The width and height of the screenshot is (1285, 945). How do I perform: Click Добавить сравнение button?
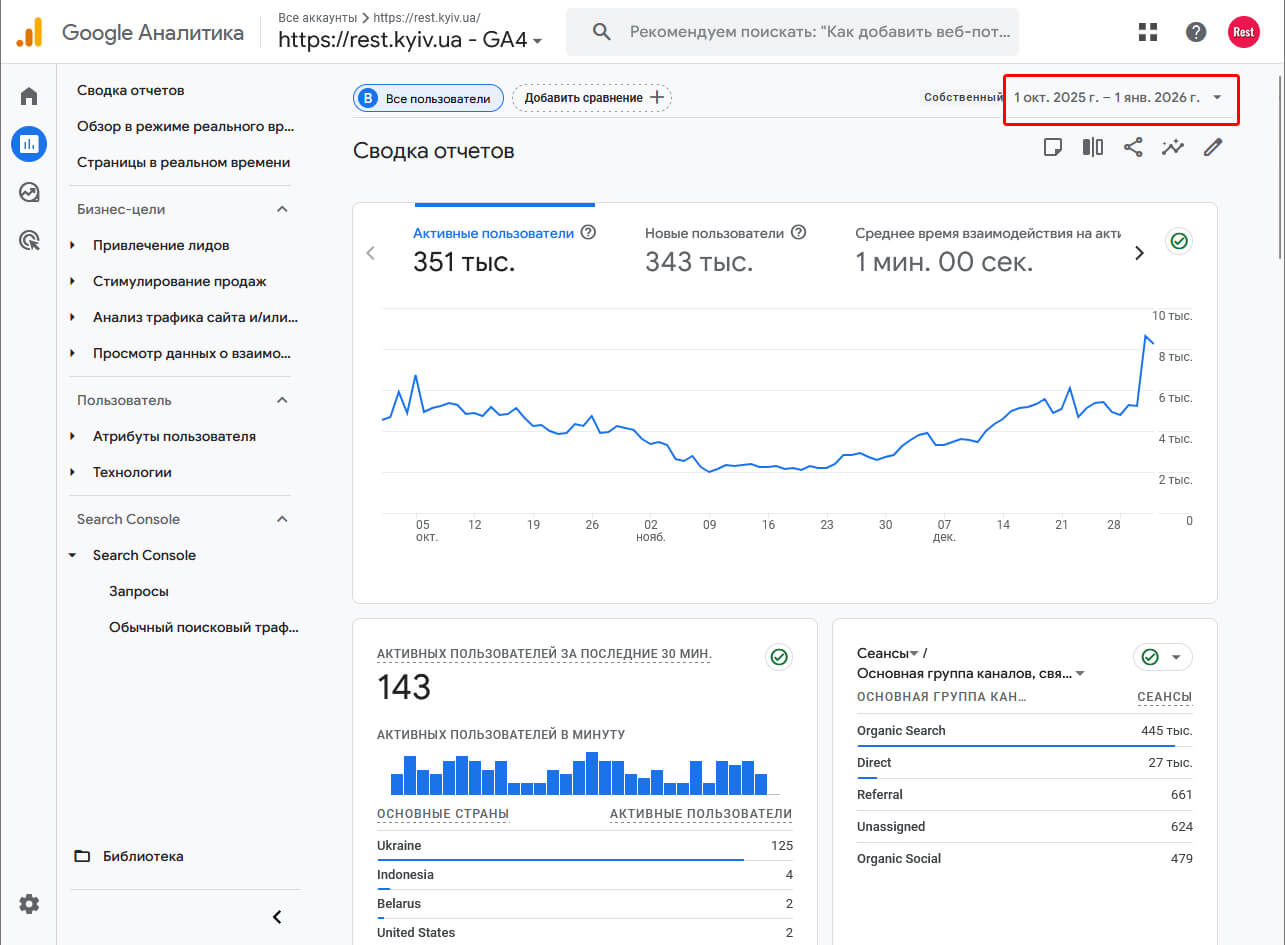pos(592,98)
